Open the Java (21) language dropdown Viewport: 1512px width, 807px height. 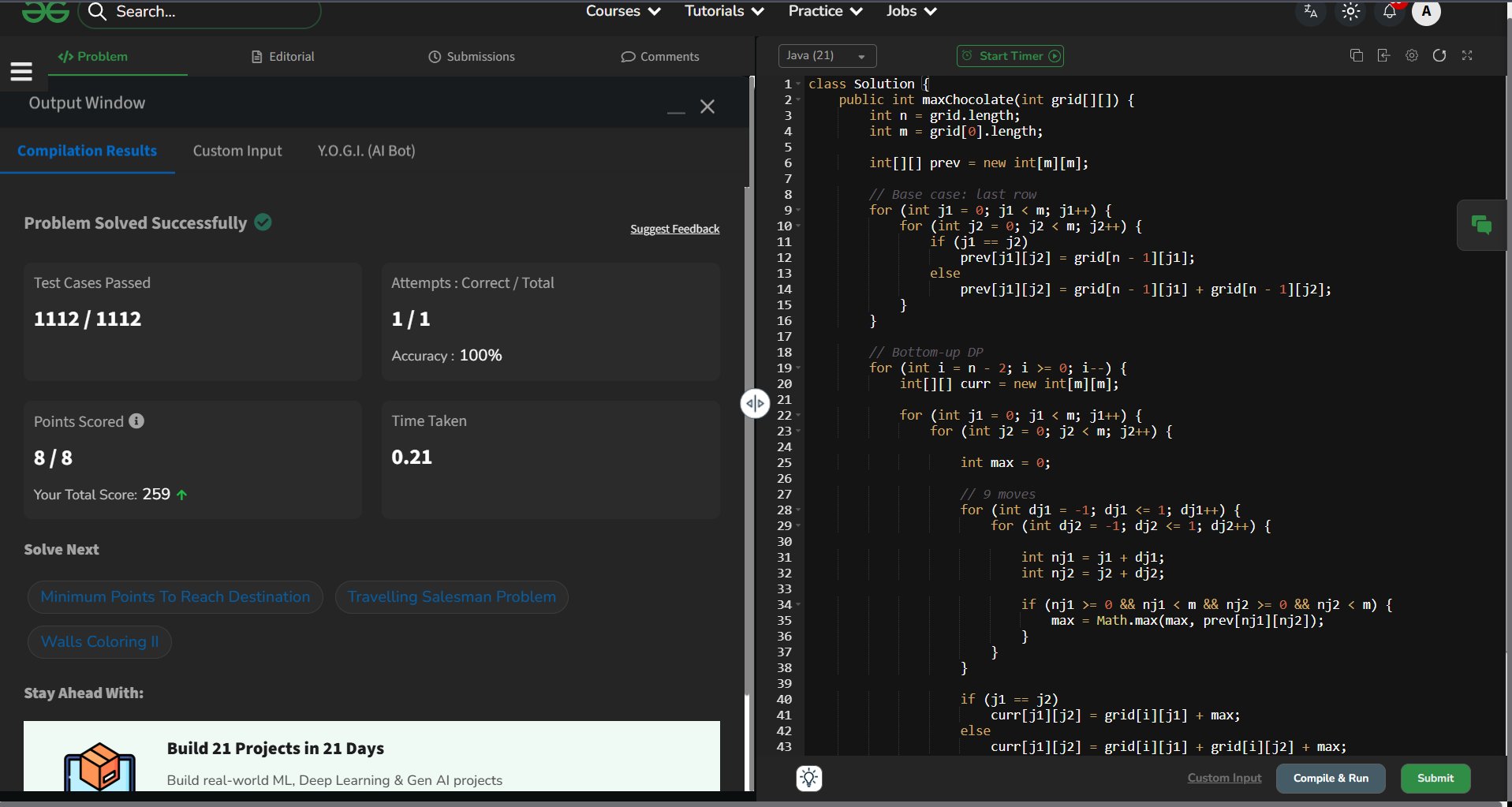[827, 56]
